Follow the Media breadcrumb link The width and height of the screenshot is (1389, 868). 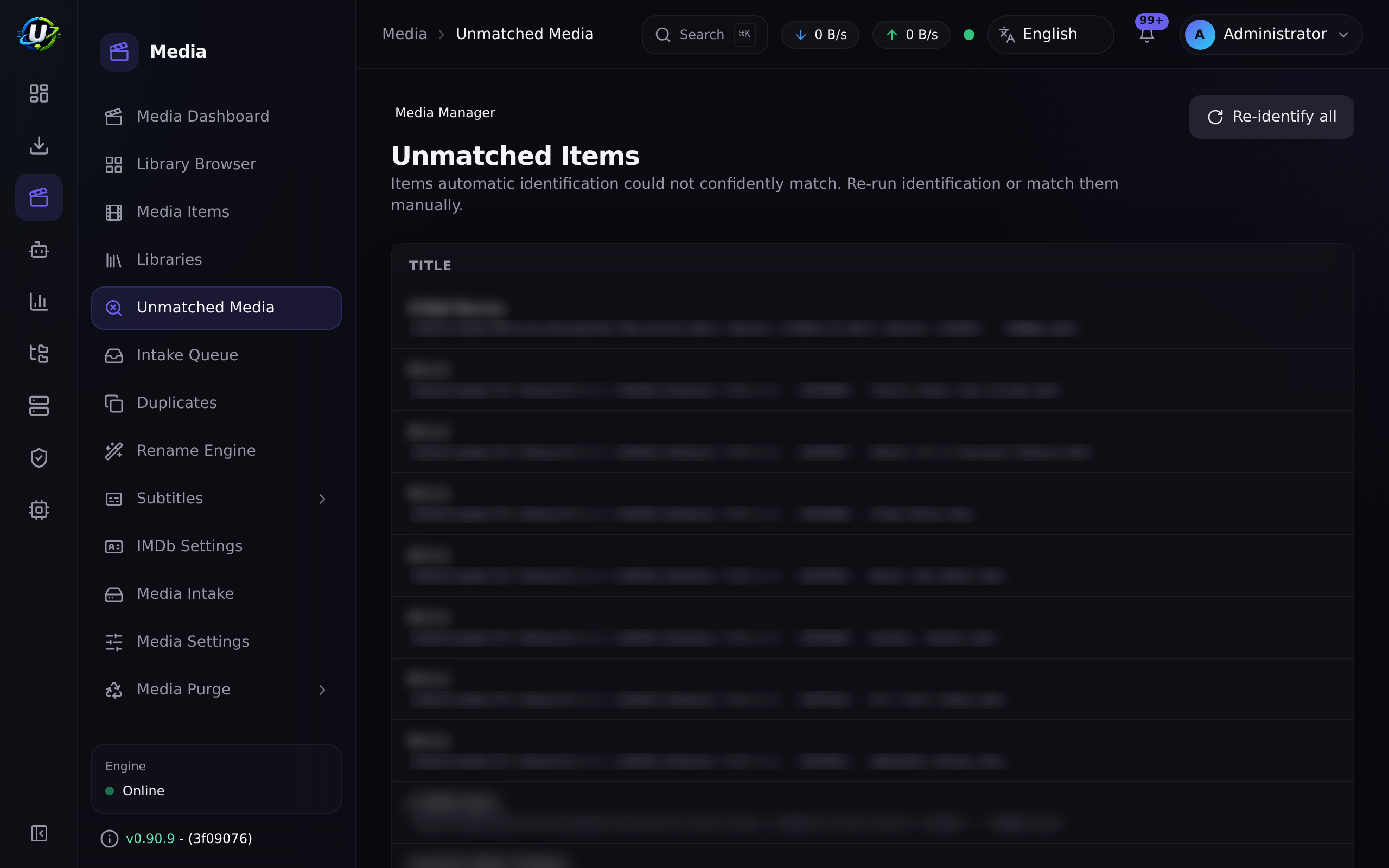pos(405,34)
